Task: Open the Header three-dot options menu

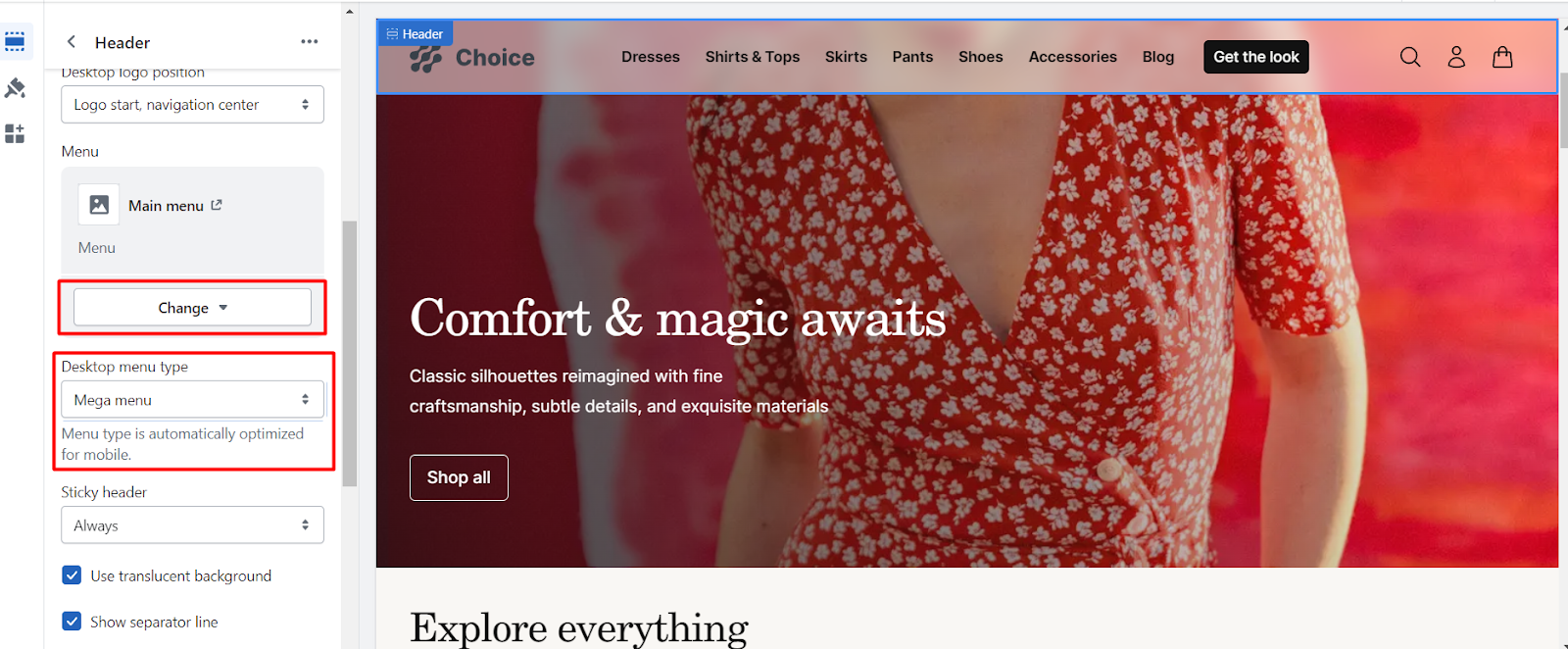Action: (310, 41)
